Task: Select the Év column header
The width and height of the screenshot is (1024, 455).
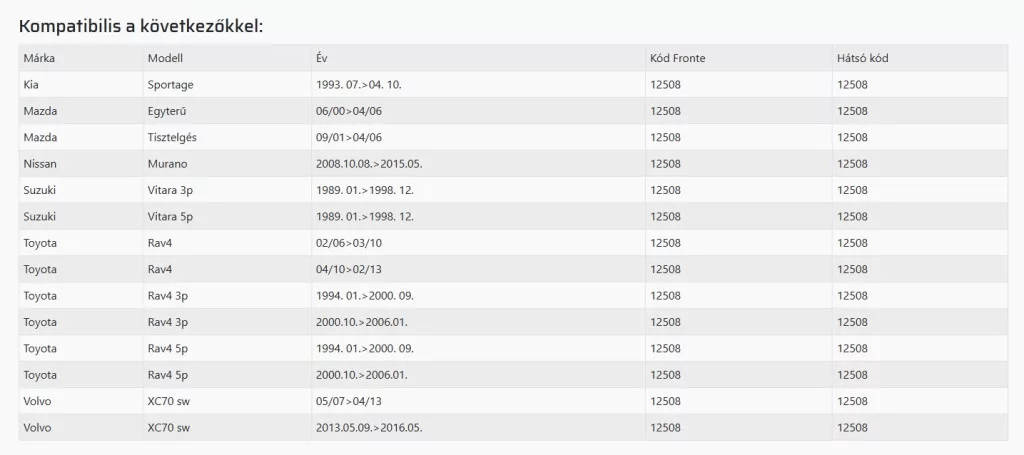Action: point(321,58)
